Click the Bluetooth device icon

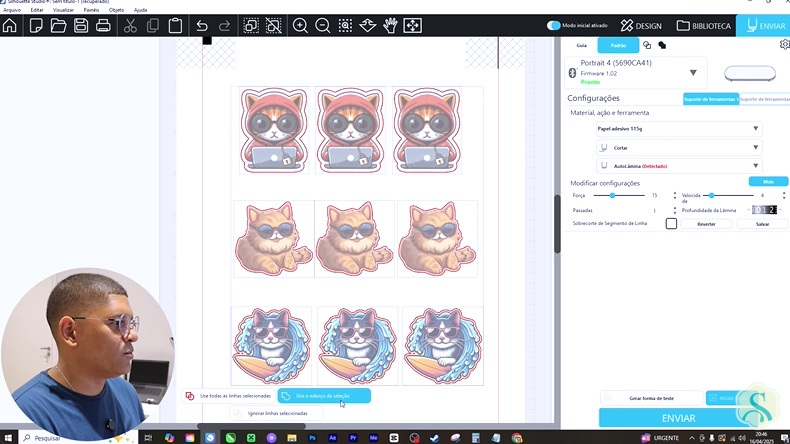(572, 73)
